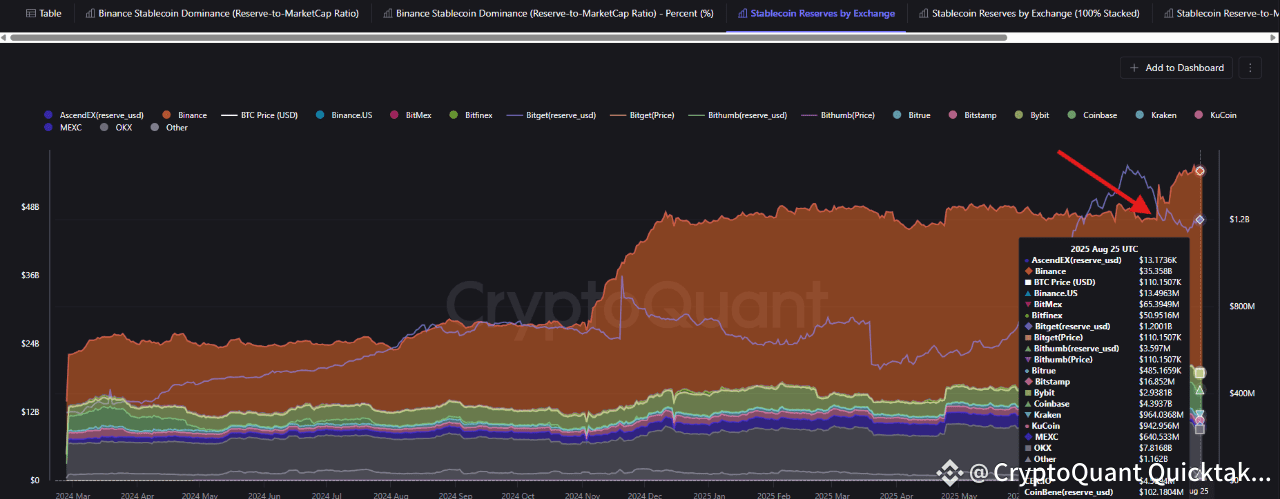Viewport: 1280px width, 499px height.
Task: Click the $48B left axis label
Action: (x=30, y=207)
